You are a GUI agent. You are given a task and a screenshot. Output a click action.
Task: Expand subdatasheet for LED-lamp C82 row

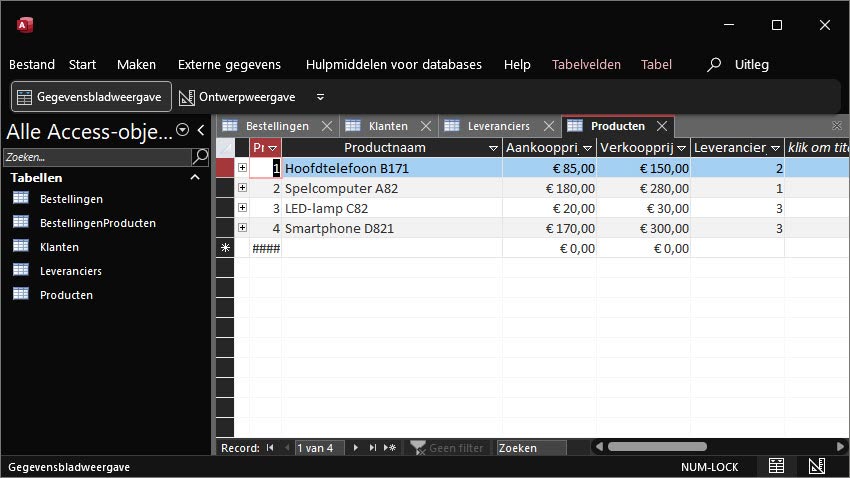point(242,208)
